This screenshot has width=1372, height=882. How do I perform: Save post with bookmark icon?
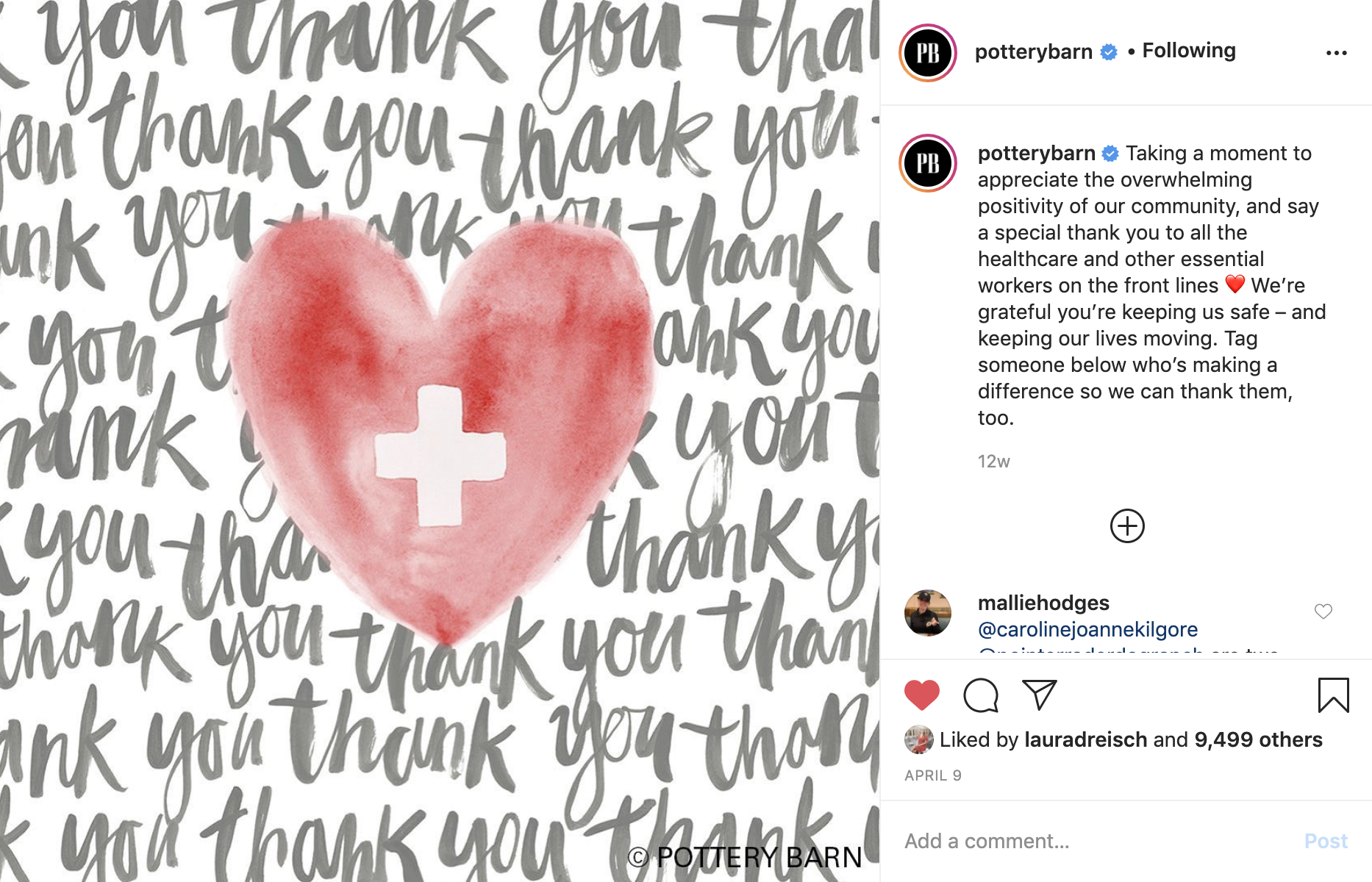[1333, 695]
